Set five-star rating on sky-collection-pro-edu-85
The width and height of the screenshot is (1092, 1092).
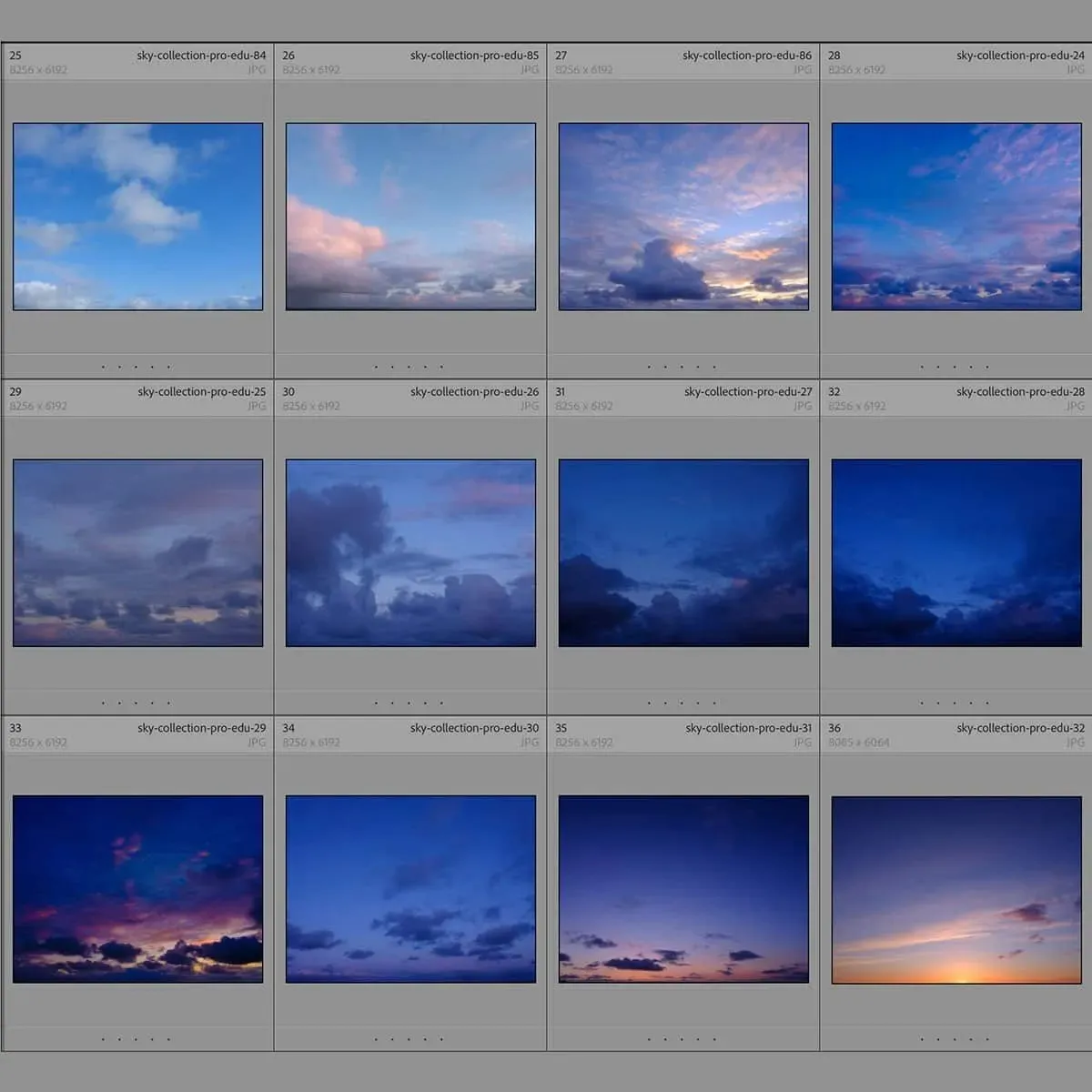point(442,367)
